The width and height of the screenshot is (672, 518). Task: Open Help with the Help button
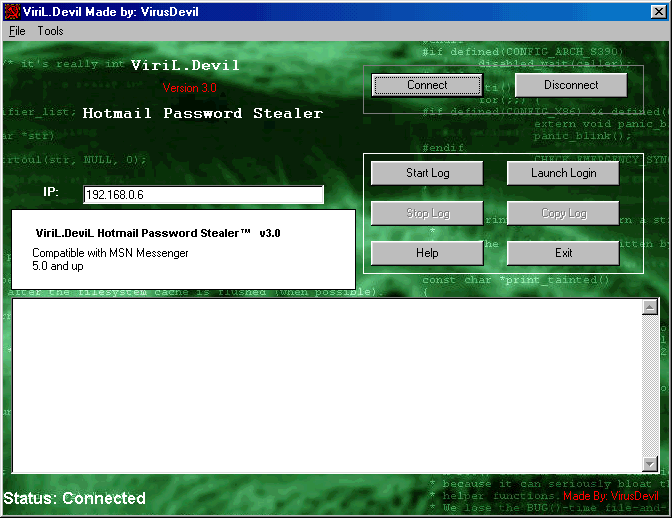pyautogui.click(x=427, y=253)
